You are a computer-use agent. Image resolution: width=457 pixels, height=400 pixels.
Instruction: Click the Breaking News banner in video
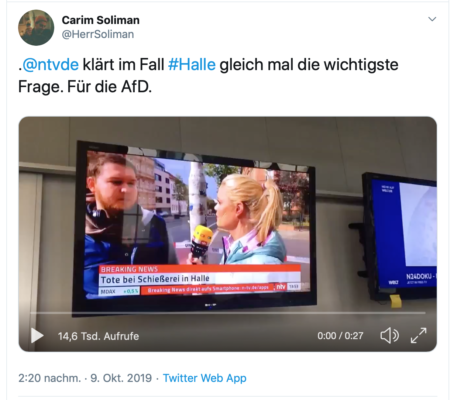tap(200, 278)
